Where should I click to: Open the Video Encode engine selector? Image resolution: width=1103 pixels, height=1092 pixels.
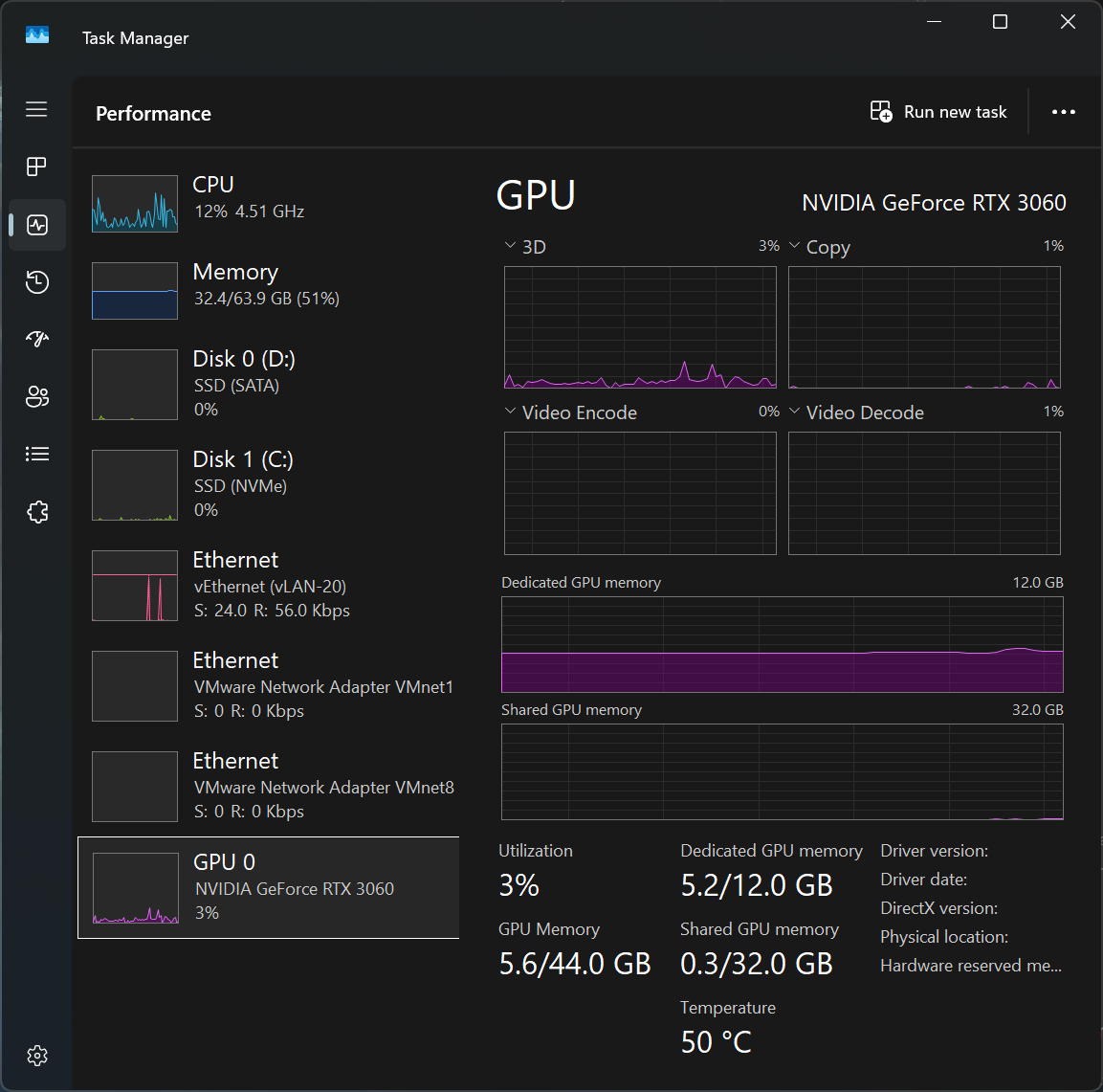click(x=510, y=412)
